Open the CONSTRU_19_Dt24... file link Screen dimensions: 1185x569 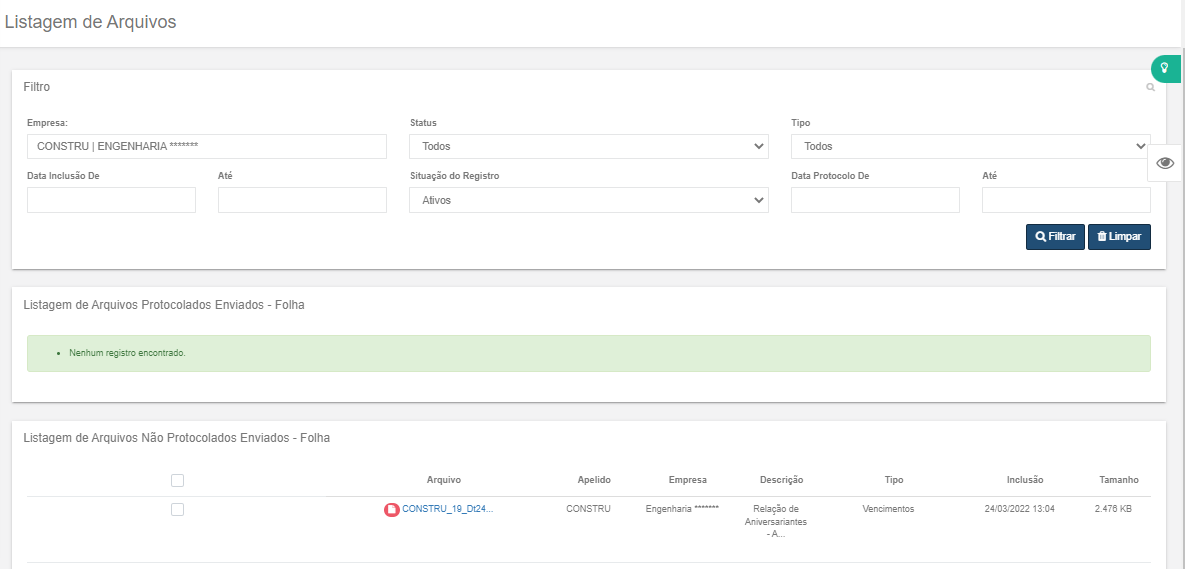tap(447, 509)
